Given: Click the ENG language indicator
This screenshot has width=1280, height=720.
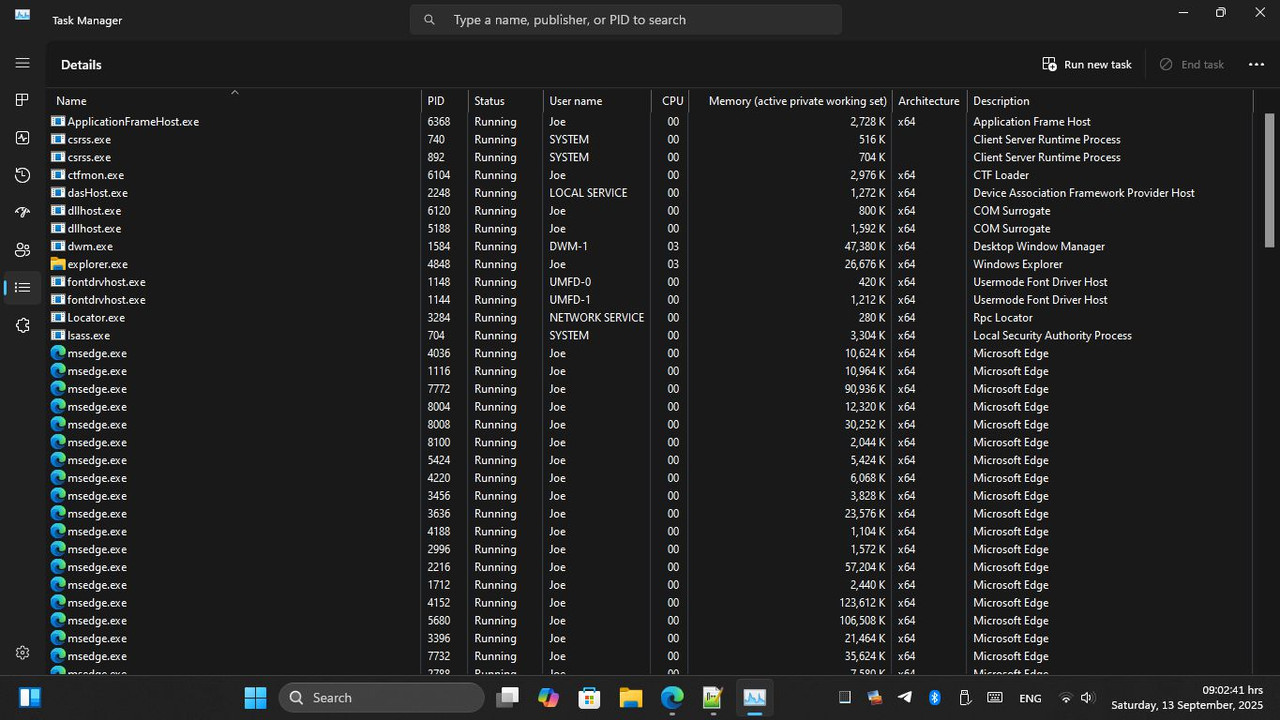Looking at the screenshot, I should coord(1030,698).
